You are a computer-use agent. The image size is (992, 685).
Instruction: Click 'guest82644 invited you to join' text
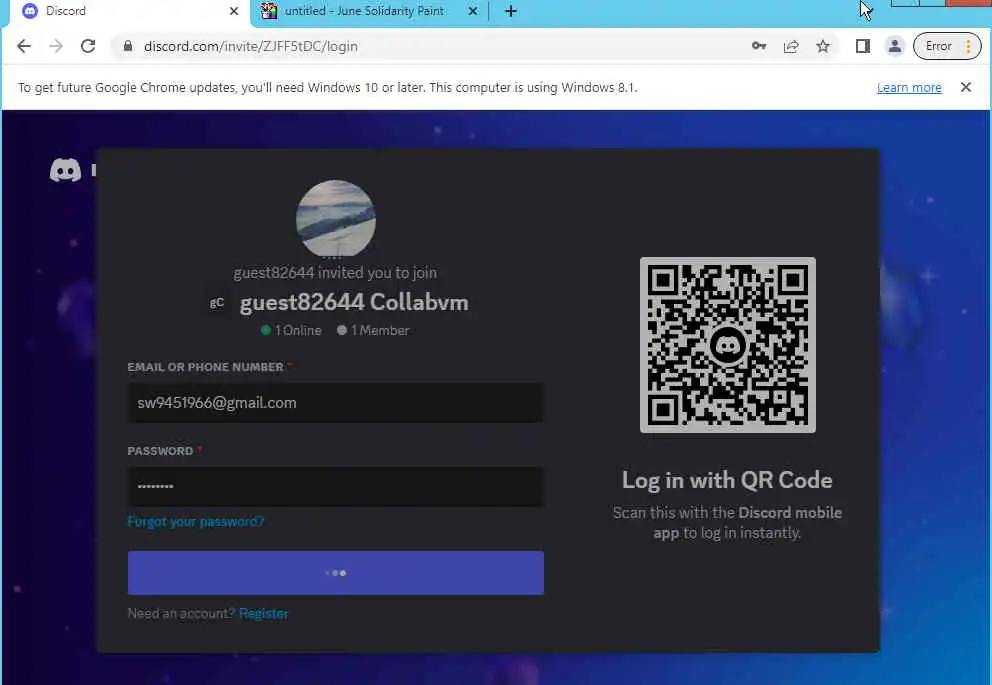point(335,273)
